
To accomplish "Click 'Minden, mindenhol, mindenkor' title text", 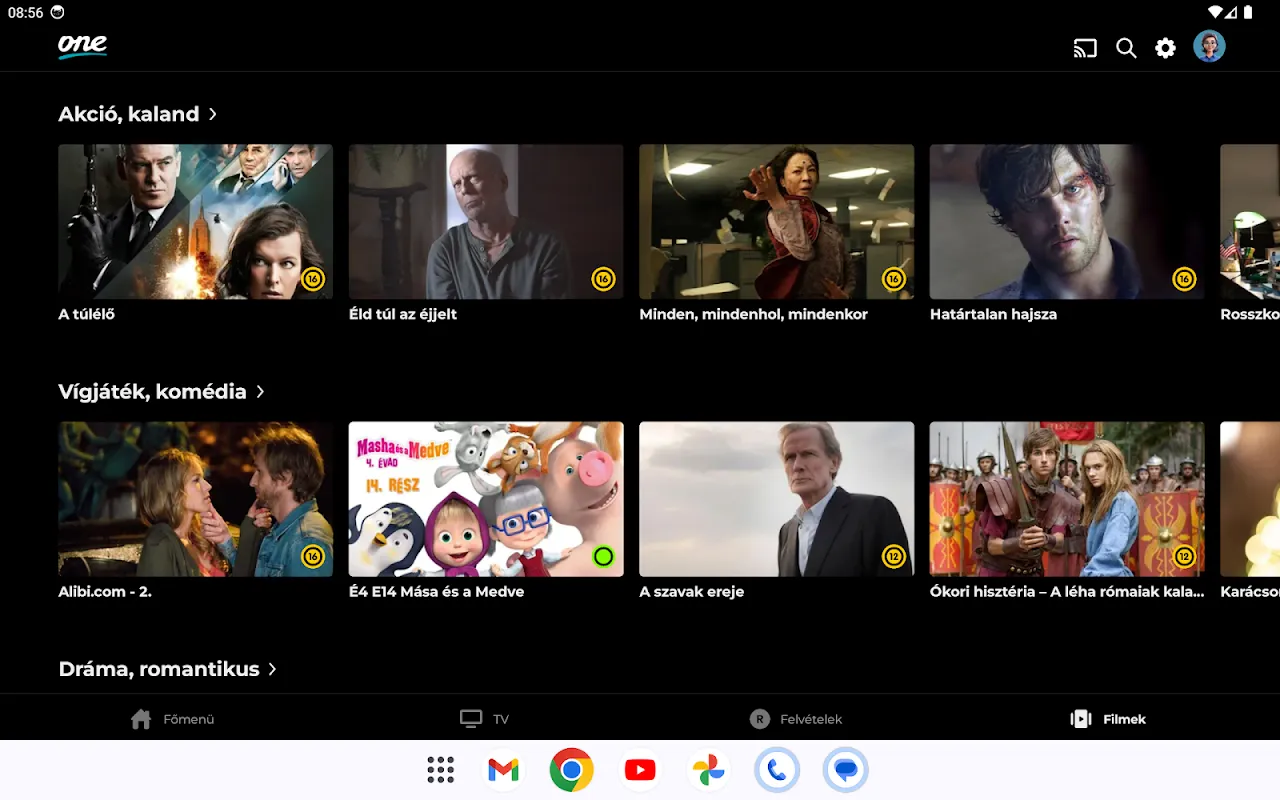I will point(754,314).
